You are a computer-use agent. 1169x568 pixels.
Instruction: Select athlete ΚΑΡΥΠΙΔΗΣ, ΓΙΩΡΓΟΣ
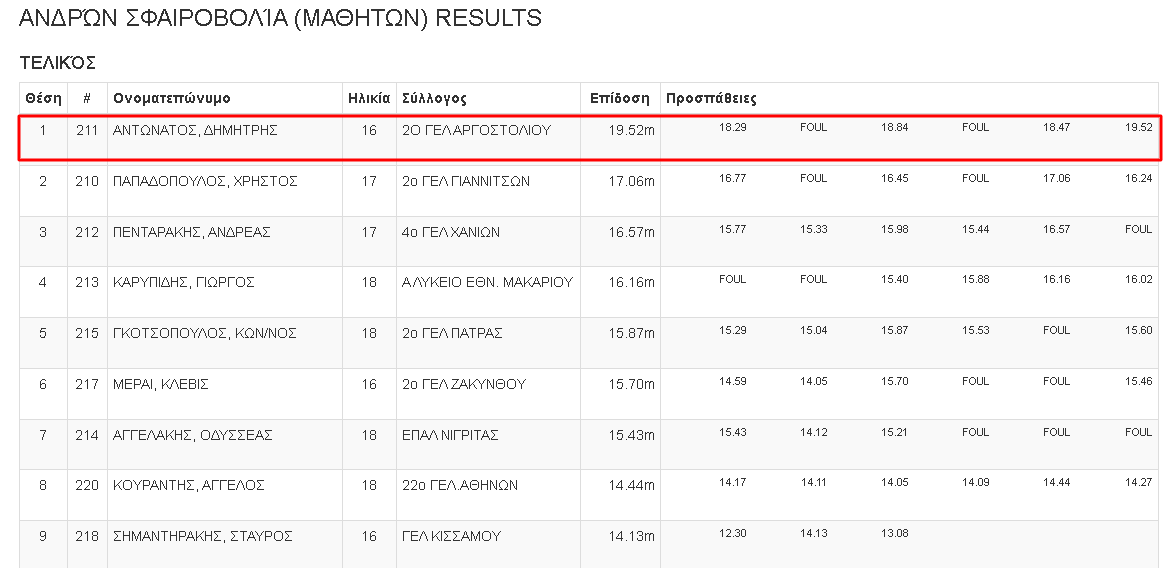[x=184, y=283]
